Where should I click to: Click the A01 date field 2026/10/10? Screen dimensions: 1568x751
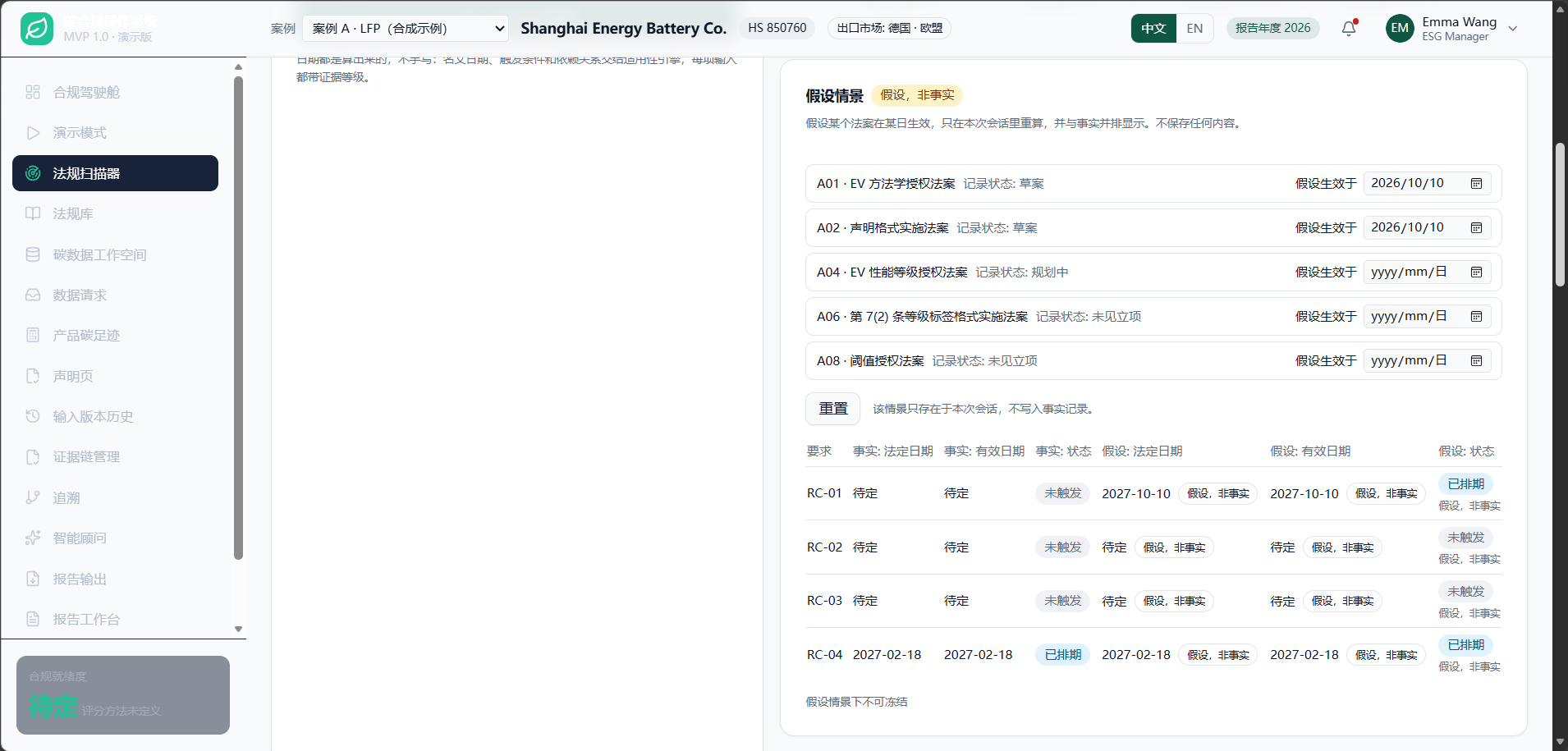pyautogui.click(x=1428, y=183)
